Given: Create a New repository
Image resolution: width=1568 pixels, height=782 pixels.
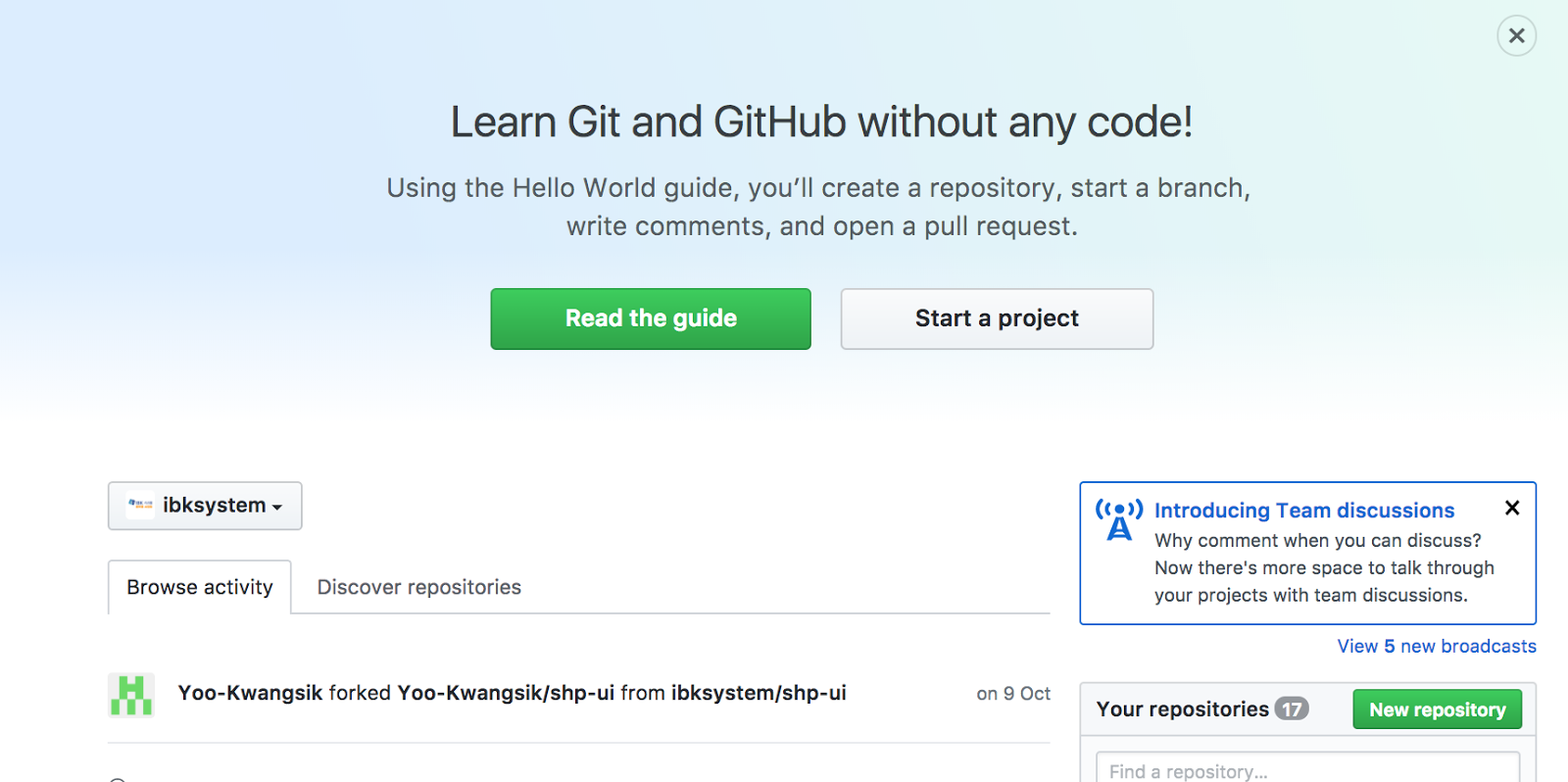Looking at the screenshot, I should point(1437,709).
